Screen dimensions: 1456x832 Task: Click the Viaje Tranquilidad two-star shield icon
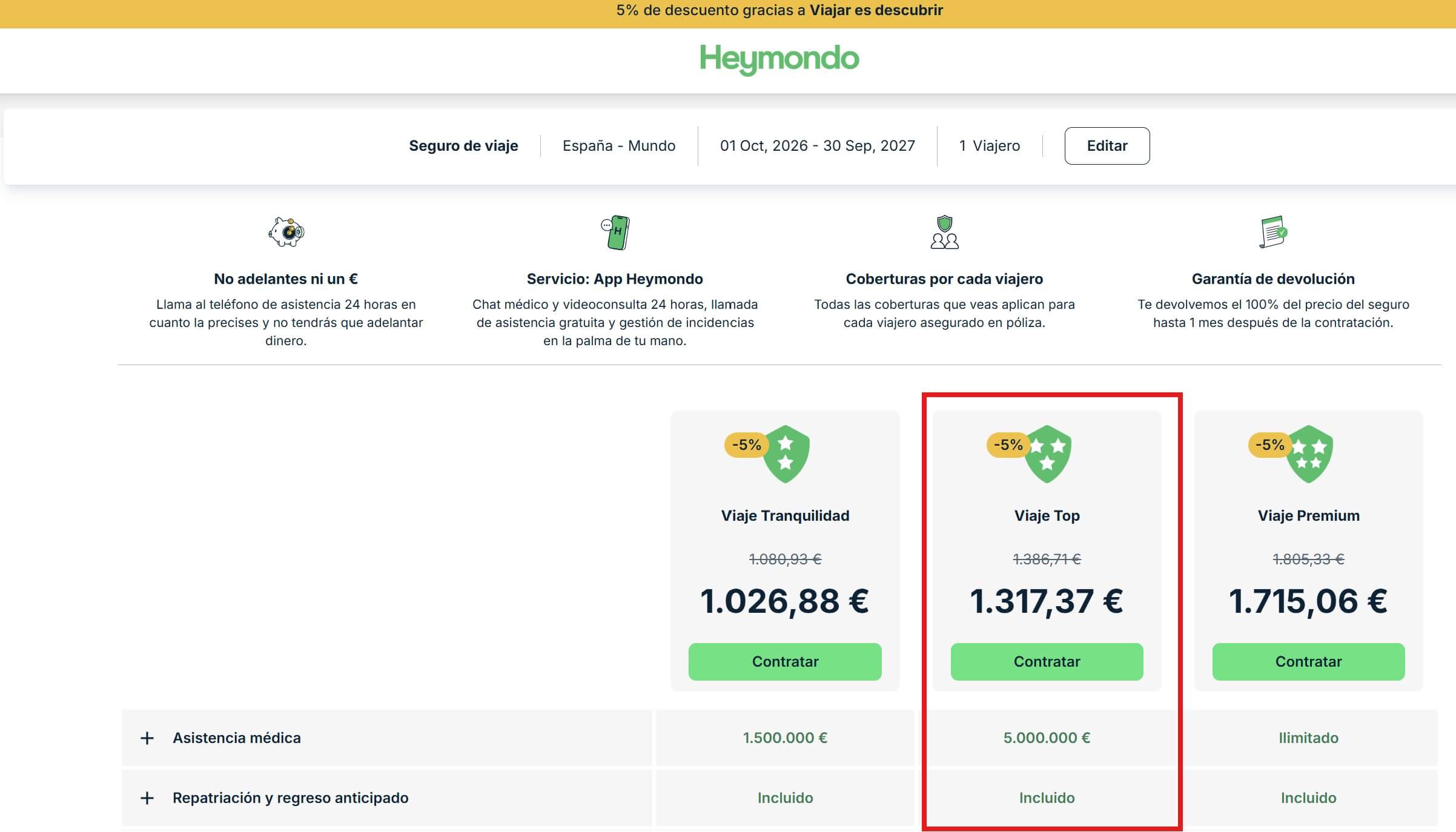(786, 454)
